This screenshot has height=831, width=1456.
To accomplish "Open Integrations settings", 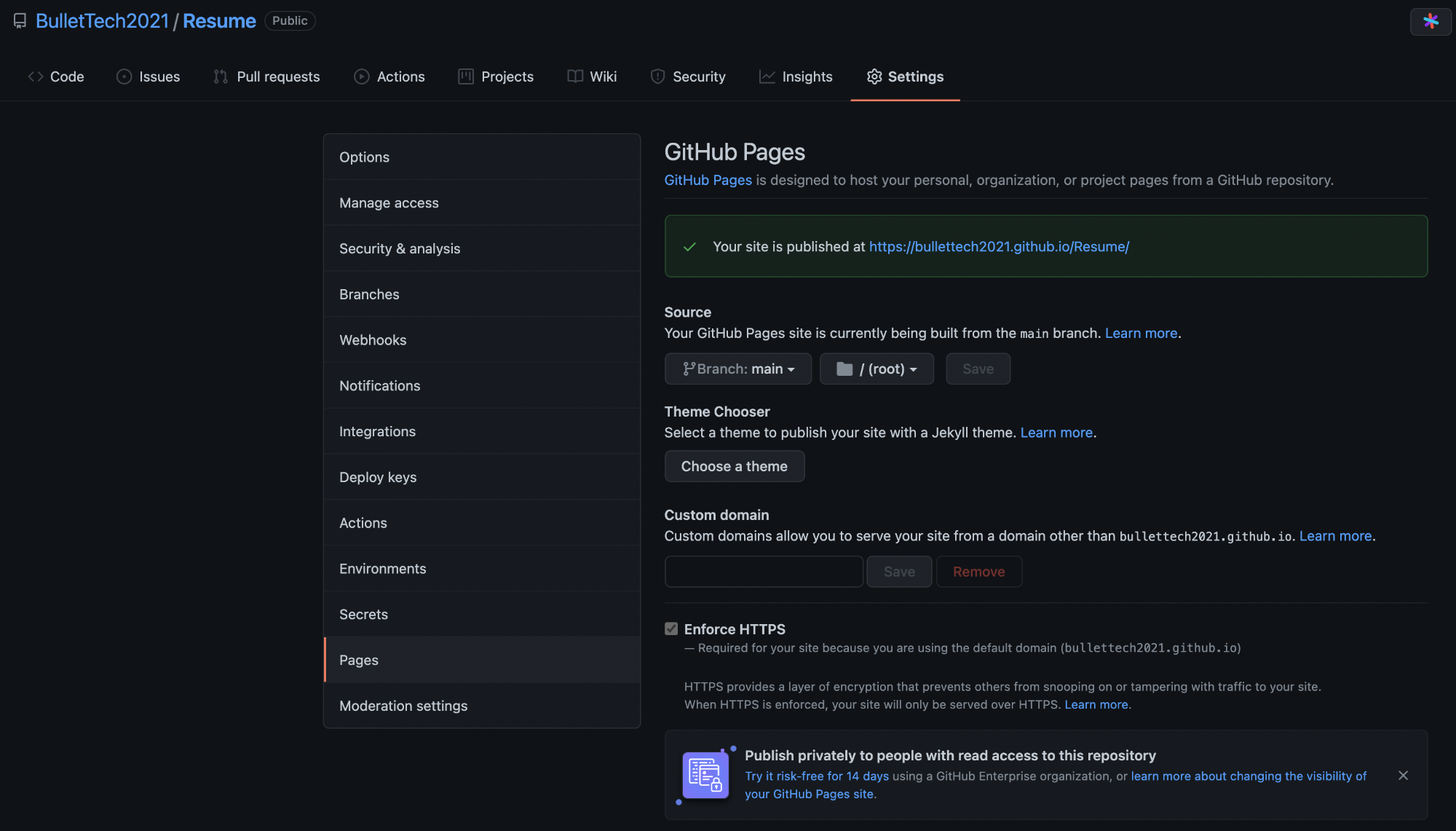I will coord(481,431).
